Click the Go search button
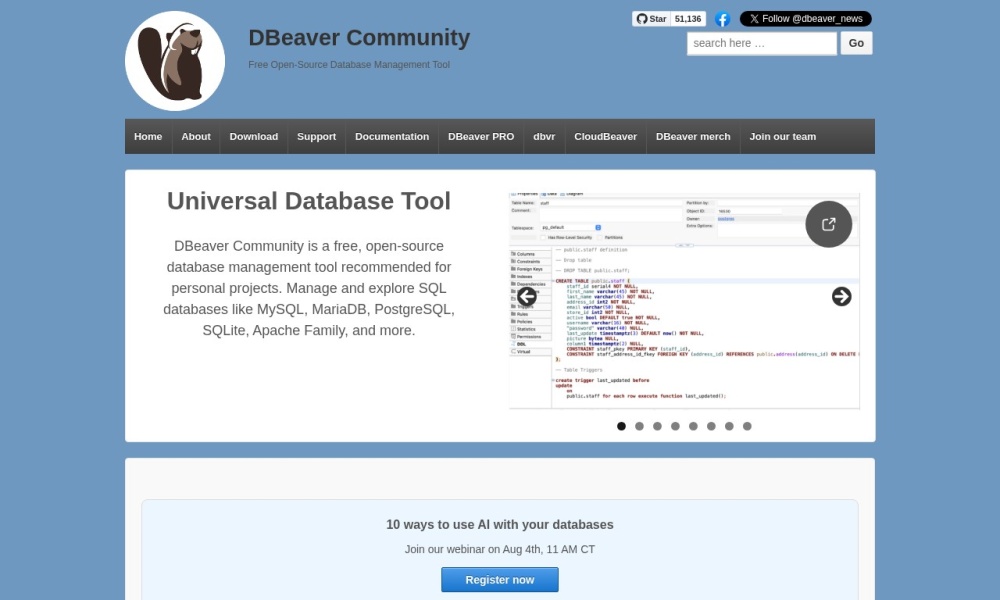Image resolution: width=1000 pixels, height=600 pixels. (856, 43)
